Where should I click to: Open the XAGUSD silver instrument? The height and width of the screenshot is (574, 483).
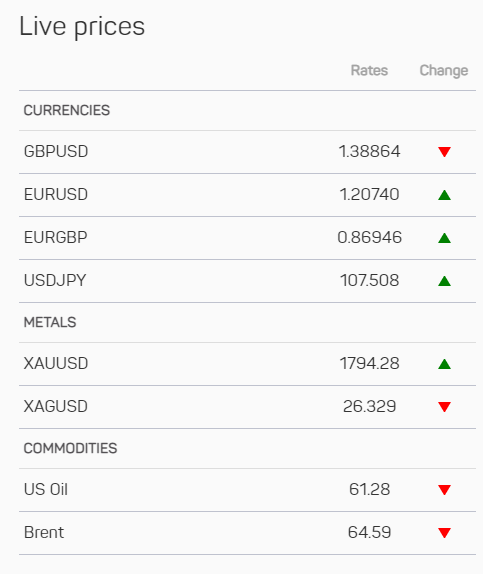click(x=56, y=406)
